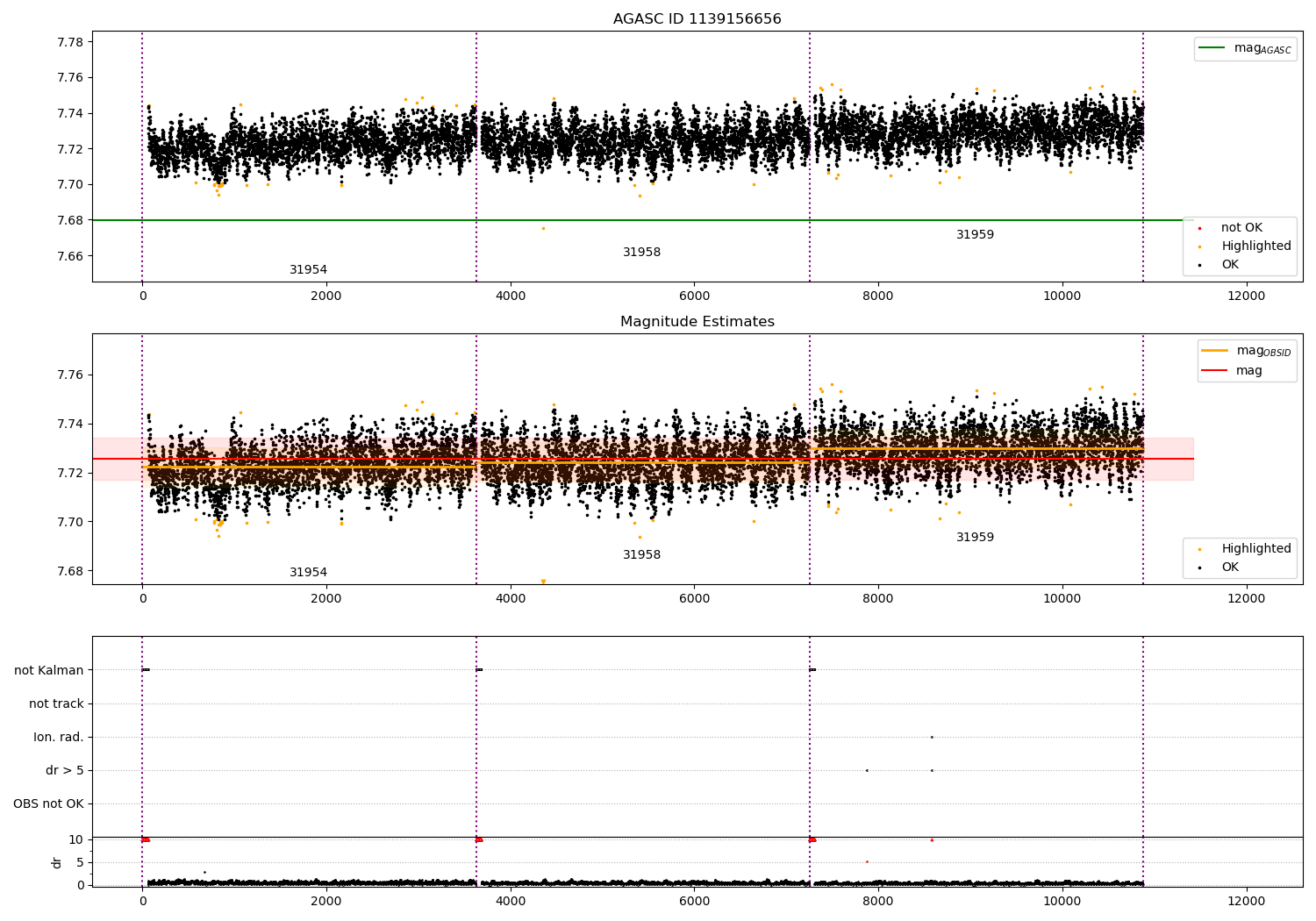This screenshot has width=1316, height=921.
Task: Click obsid label 31954 in the top plot
Action: [x=308, y=270]
